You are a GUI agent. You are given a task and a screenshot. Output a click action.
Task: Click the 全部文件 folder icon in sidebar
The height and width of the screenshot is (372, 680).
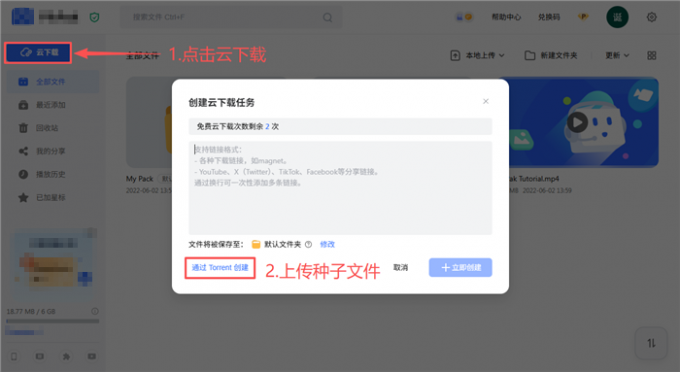[23, 82]
